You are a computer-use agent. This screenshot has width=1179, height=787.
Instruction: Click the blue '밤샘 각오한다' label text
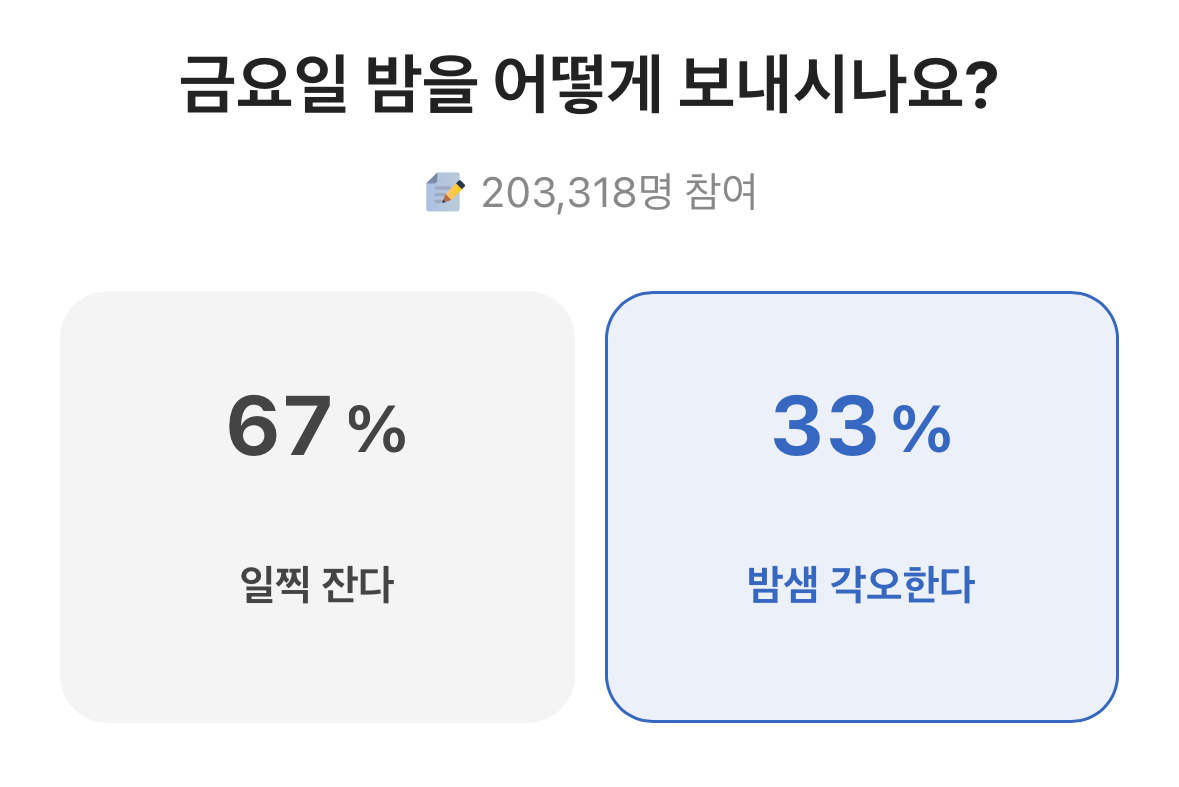(x=860, y=586)
